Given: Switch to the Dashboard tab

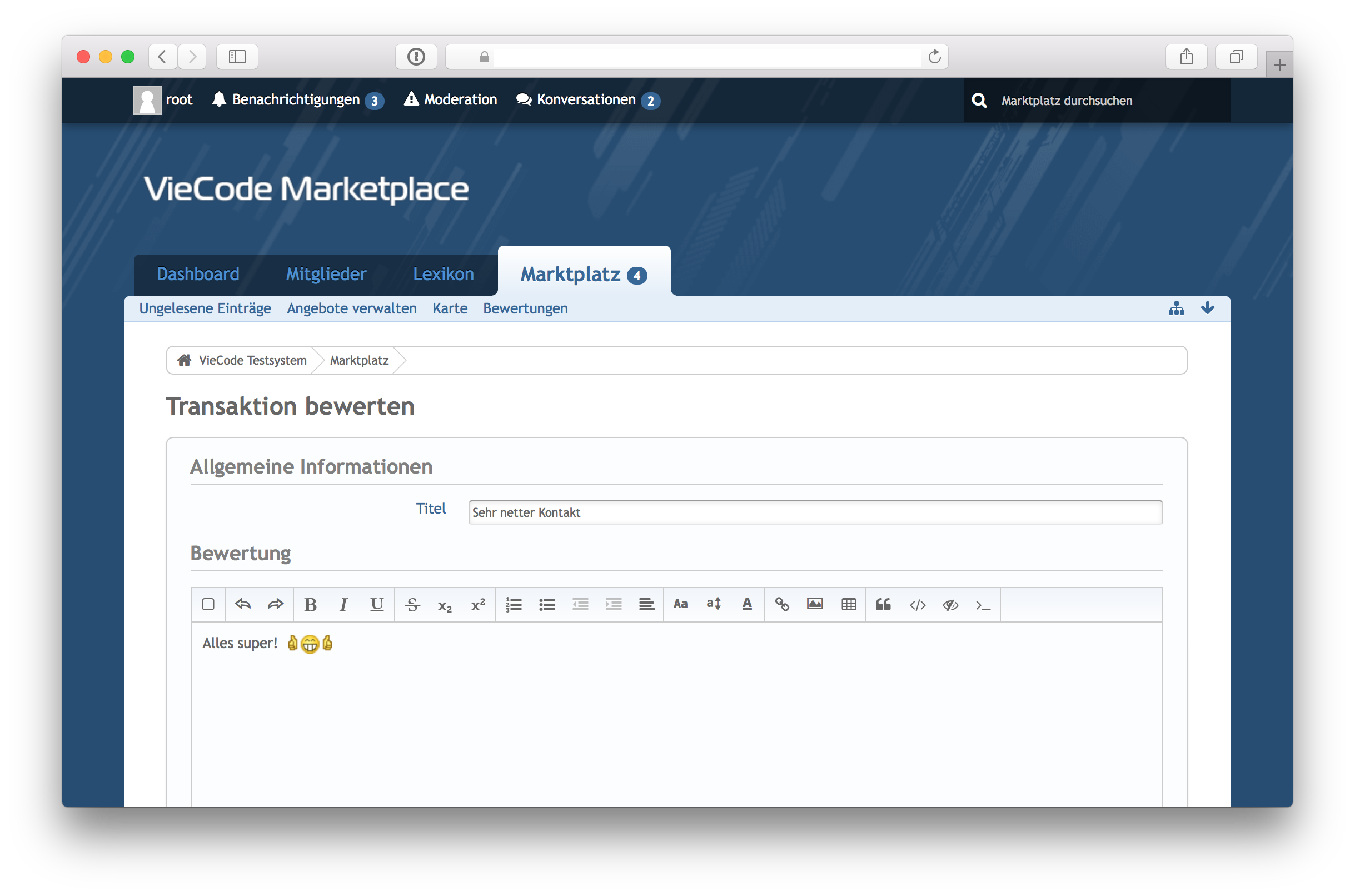Looking at the screenshot, I should (x=198, y=274).
